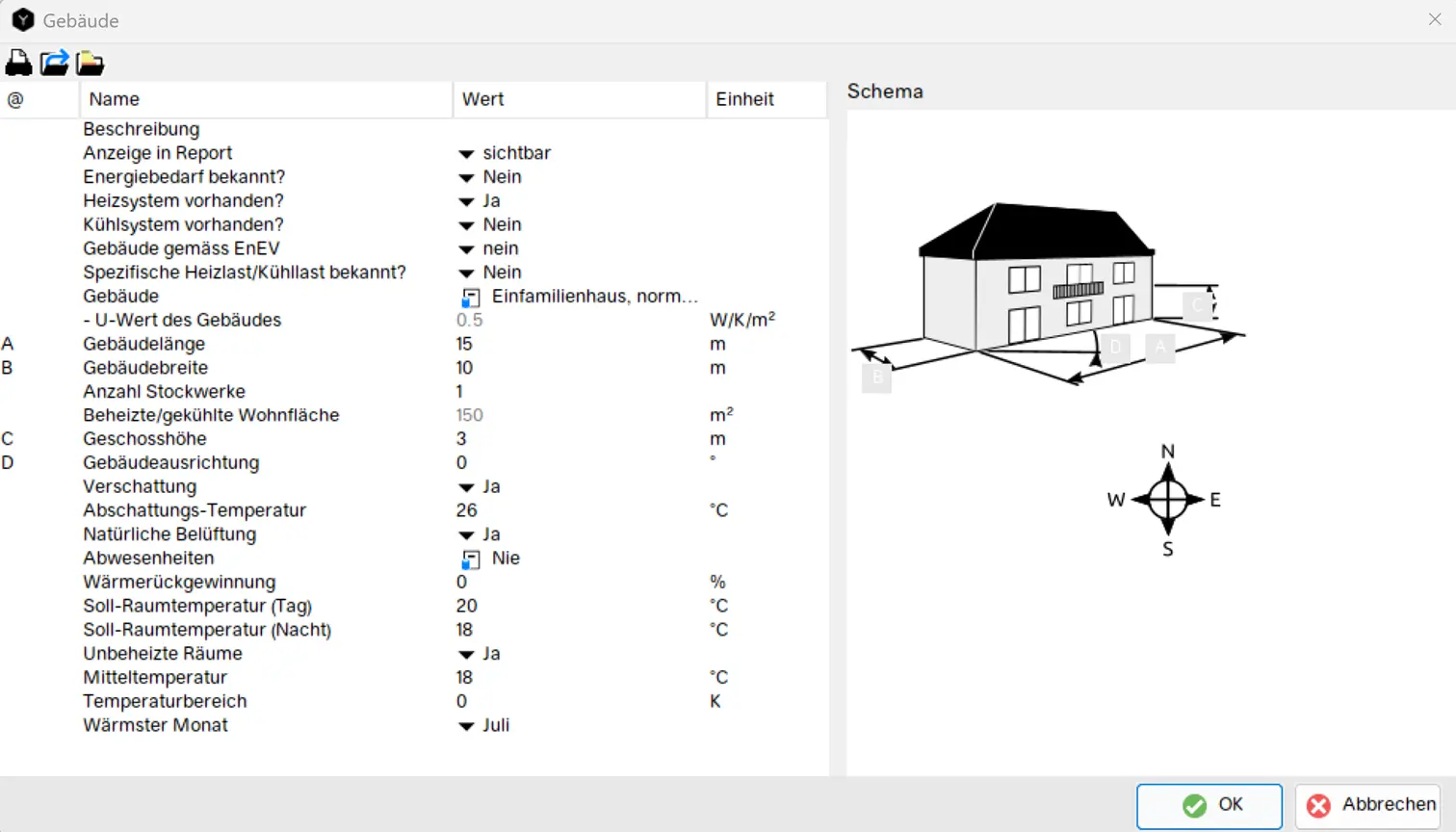Image resolution: width=1456 pixels, height=832 pixels.
Task: Click the compass rose in the schema
Action: coord(1167,500)
